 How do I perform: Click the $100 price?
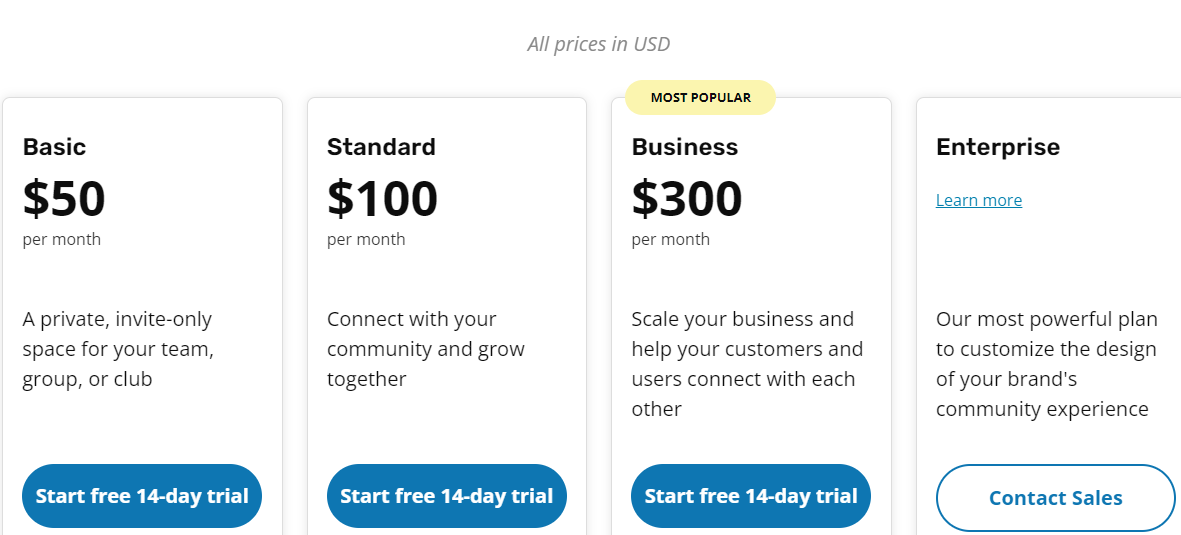click(x=383, y=198)
